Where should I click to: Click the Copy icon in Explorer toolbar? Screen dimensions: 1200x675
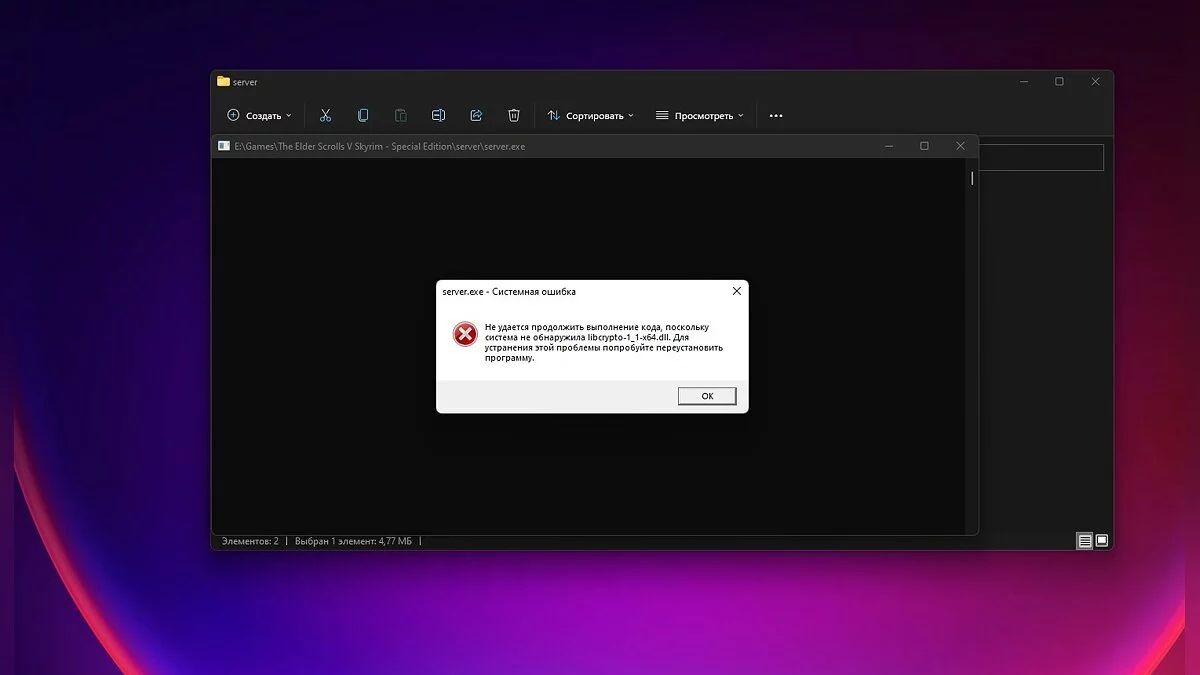[x=363, y=116]
